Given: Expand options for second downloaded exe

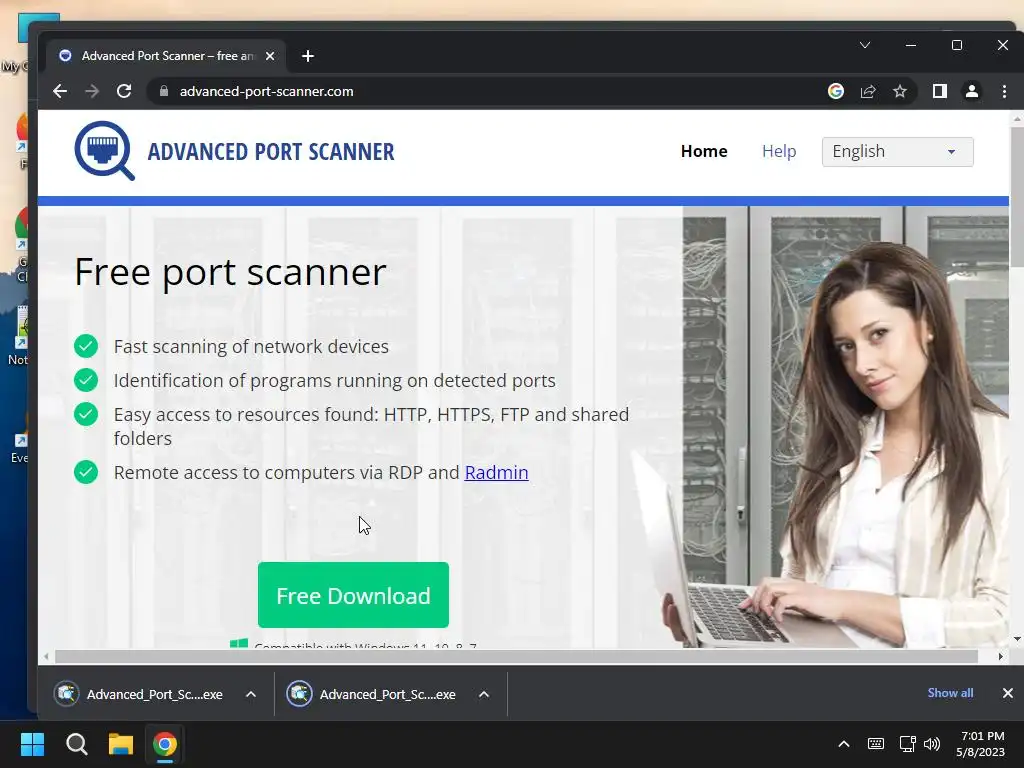Looking at the screenshot, I should pos(484,694).
